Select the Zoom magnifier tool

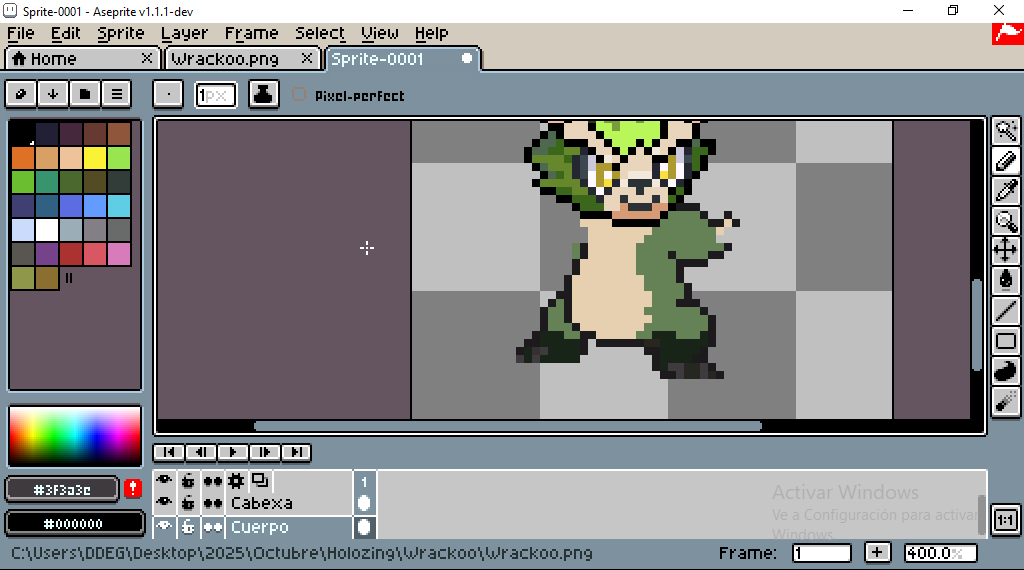pyautogui.click(x=1006, y=221)
